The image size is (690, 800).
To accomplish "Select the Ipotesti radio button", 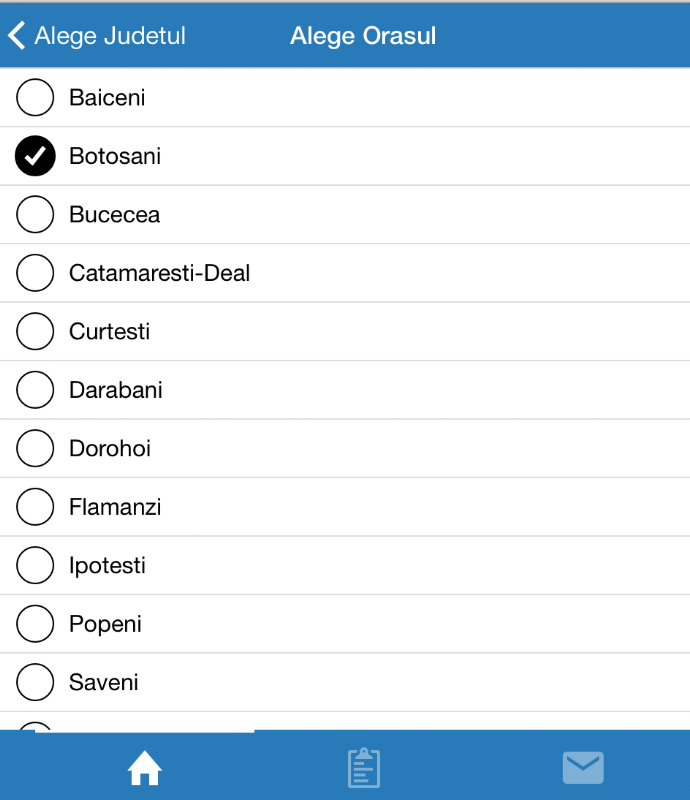I will point(35,565).
